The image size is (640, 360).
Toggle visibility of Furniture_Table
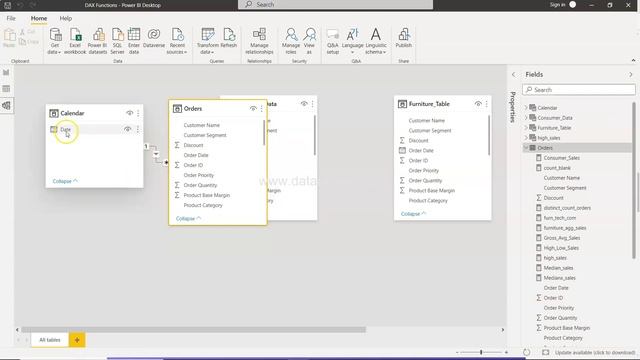478,104
